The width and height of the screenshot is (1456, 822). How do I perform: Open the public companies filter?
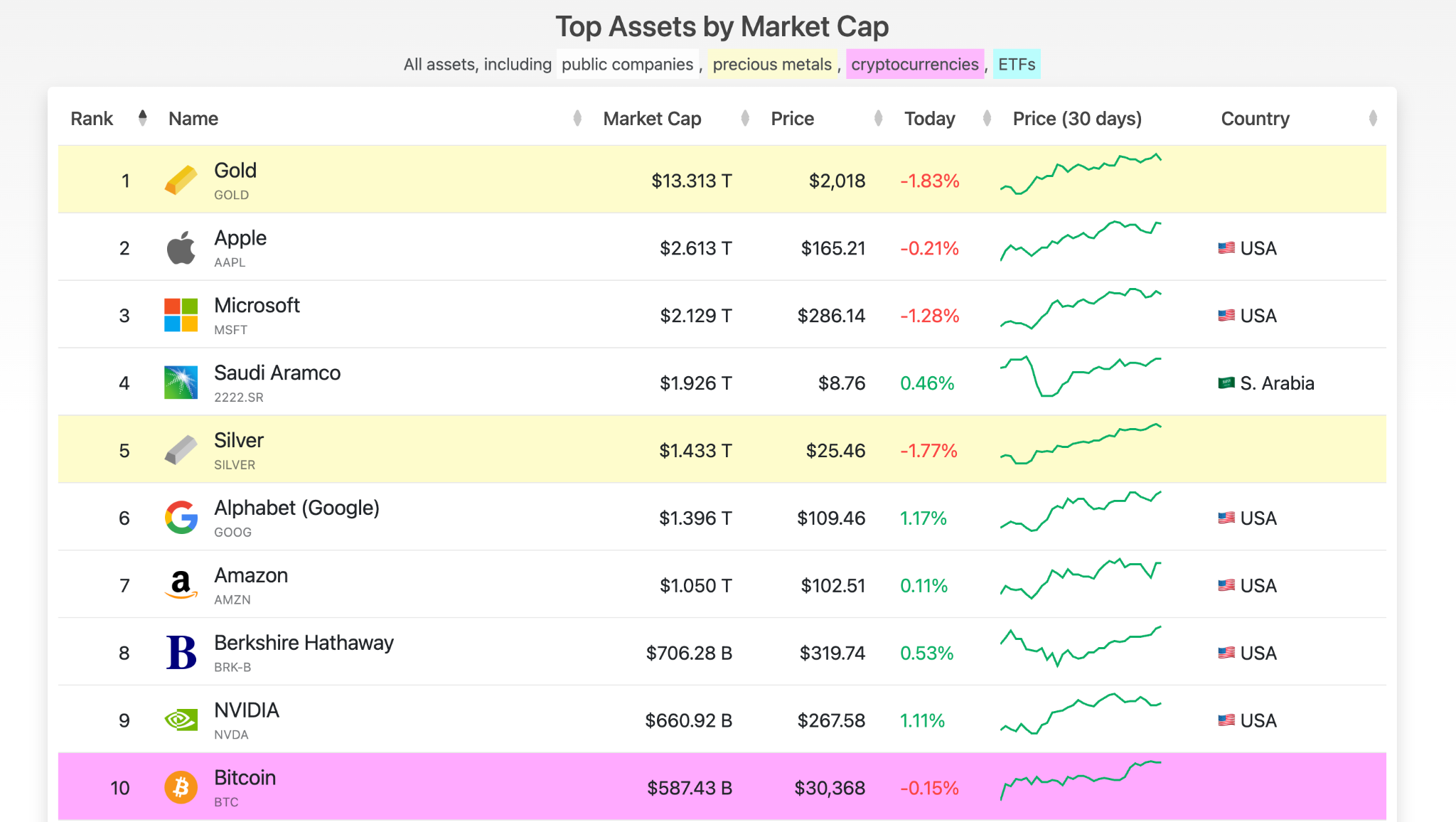[627, 65]
